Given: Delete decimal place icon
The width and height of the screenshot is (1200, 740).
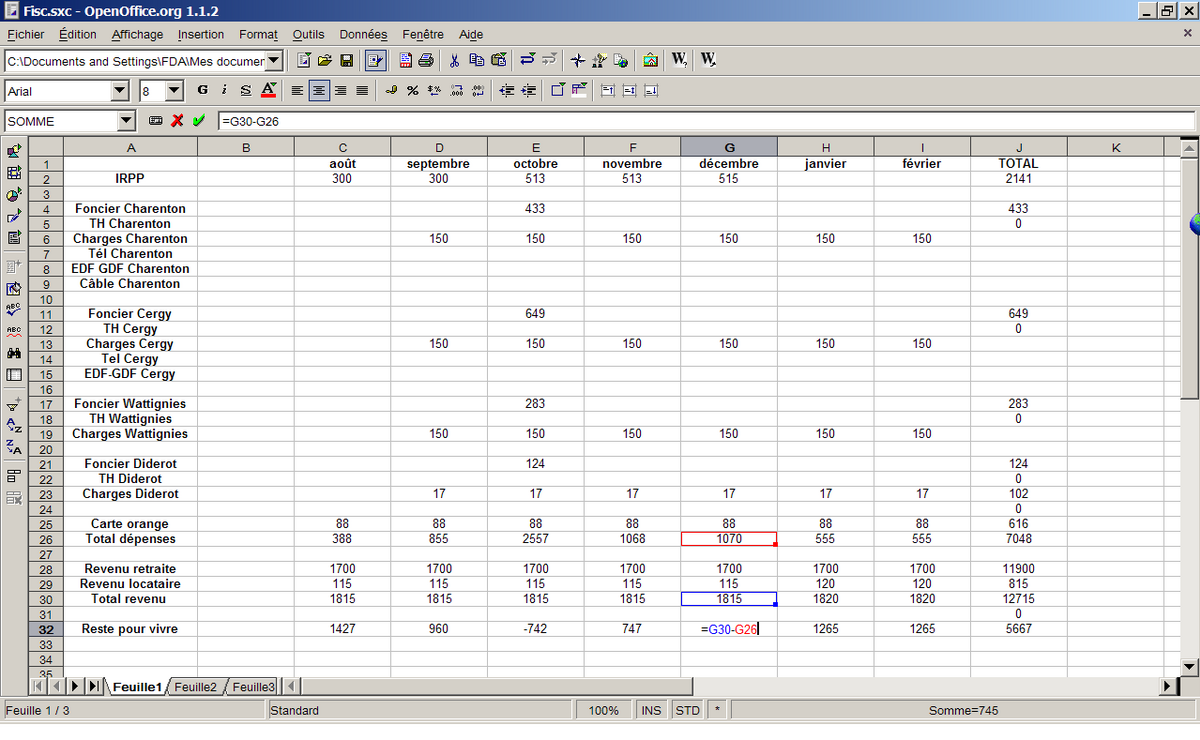Looking at the screenshot, I should tap(478, 90).
